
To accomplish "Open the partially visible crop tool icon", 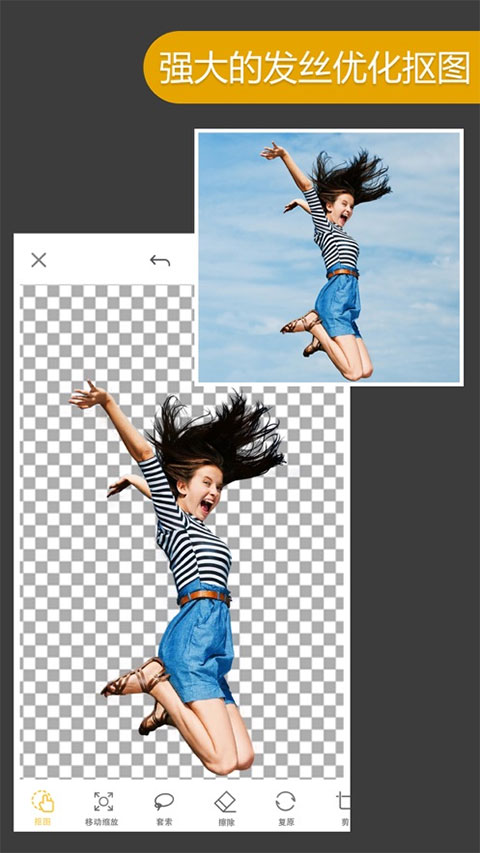I will (343, 801).
